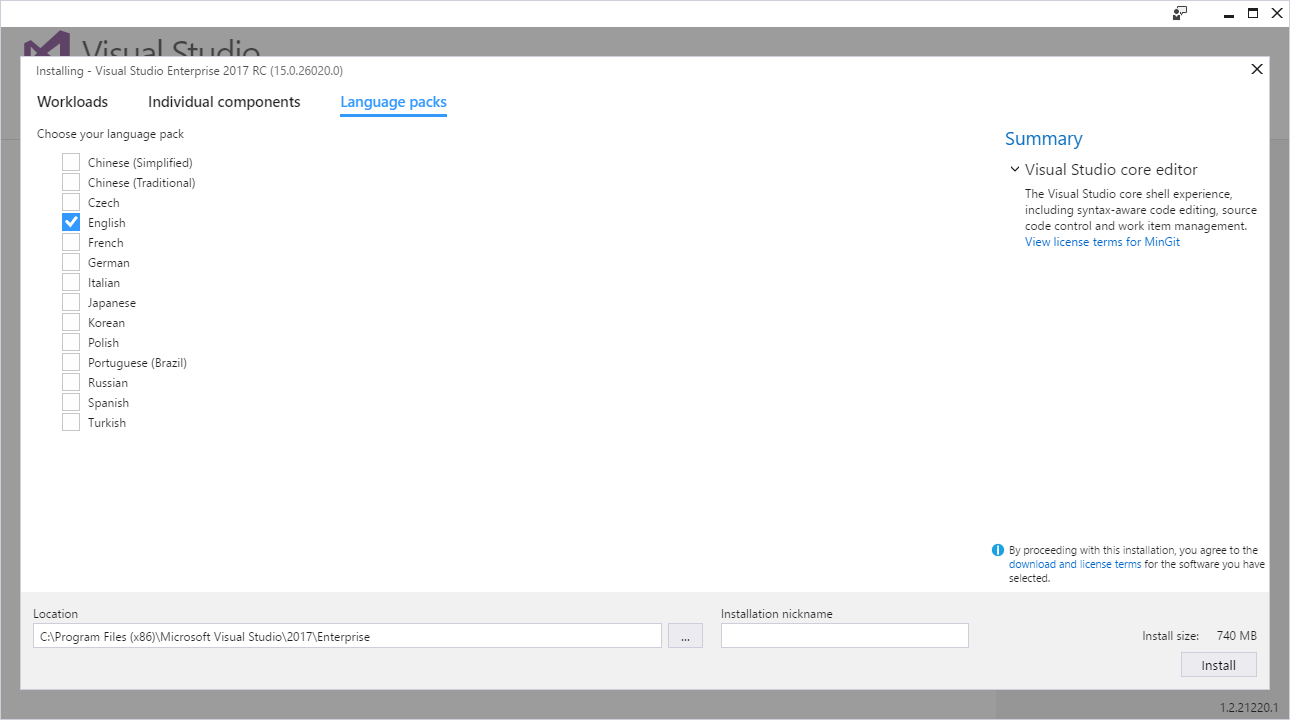Enable the Czech language pack
Viewport: 1290px width, 720px height.
point(71,202)
